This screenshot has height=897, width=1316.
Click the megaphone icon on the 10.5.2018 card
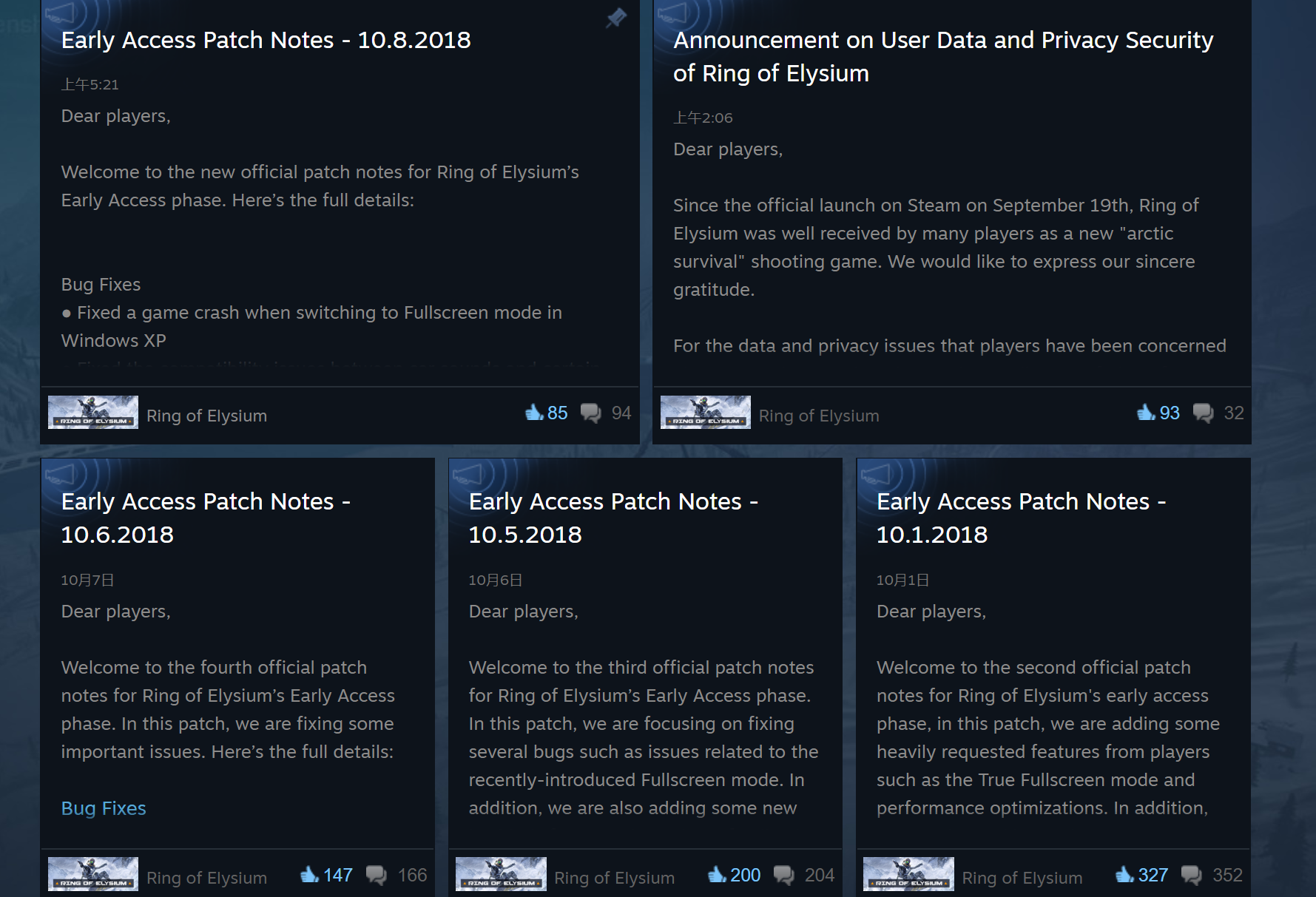tap(468, 473)
